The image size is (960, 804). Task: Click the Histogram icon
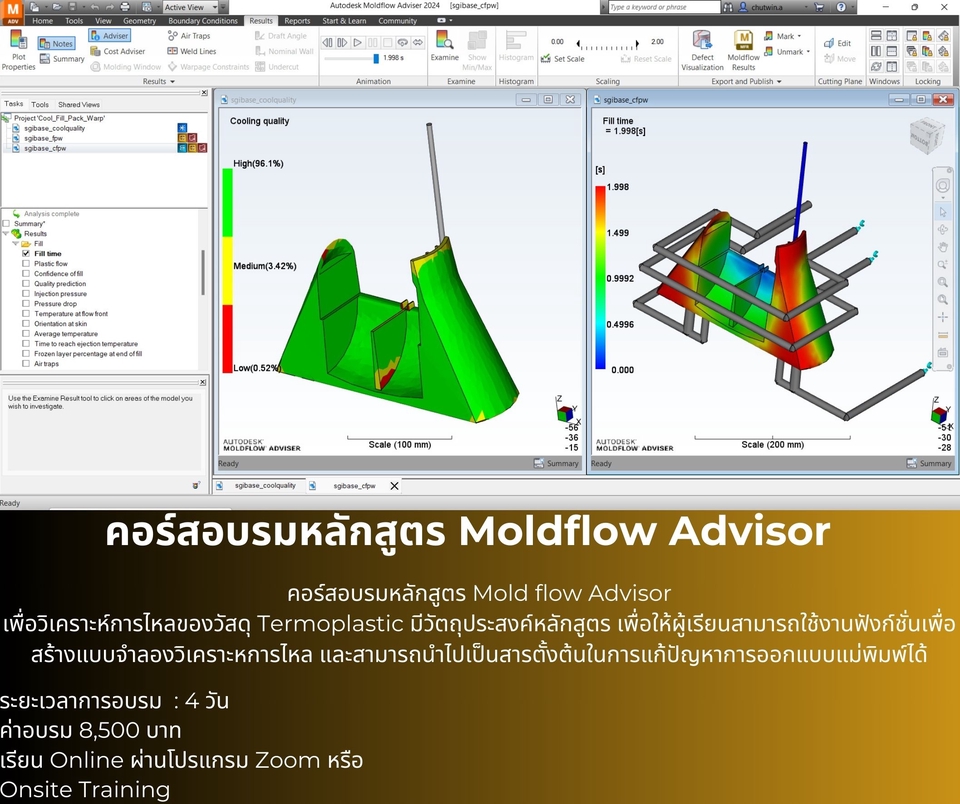517,47
